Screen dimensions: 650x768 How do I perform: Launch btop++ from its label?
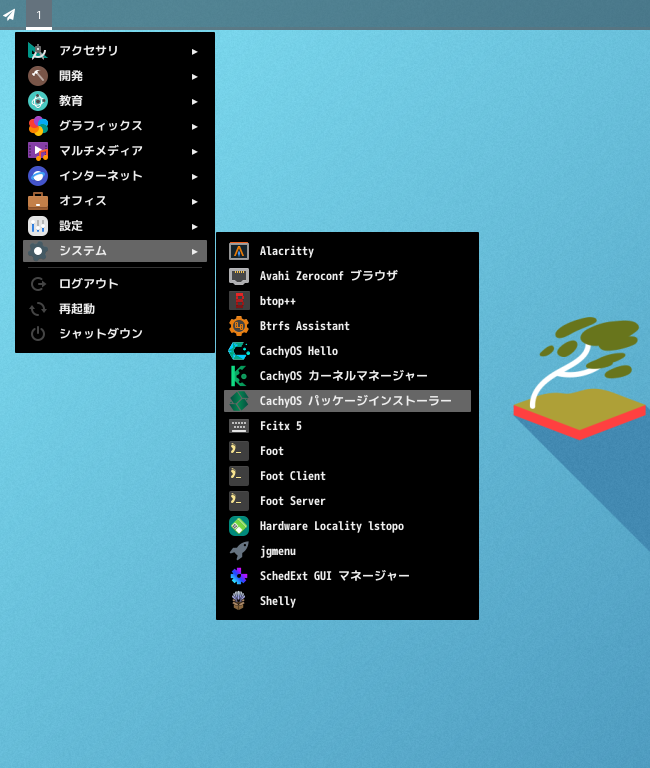[277, 301]
